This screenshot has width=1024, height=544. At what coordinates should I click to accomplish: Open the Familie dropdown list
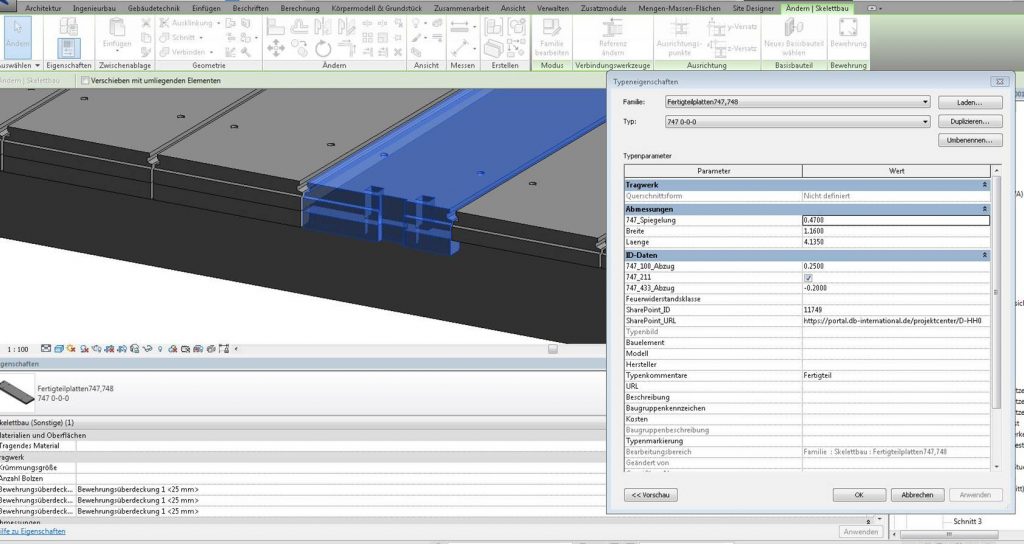(x=927, y=102)
